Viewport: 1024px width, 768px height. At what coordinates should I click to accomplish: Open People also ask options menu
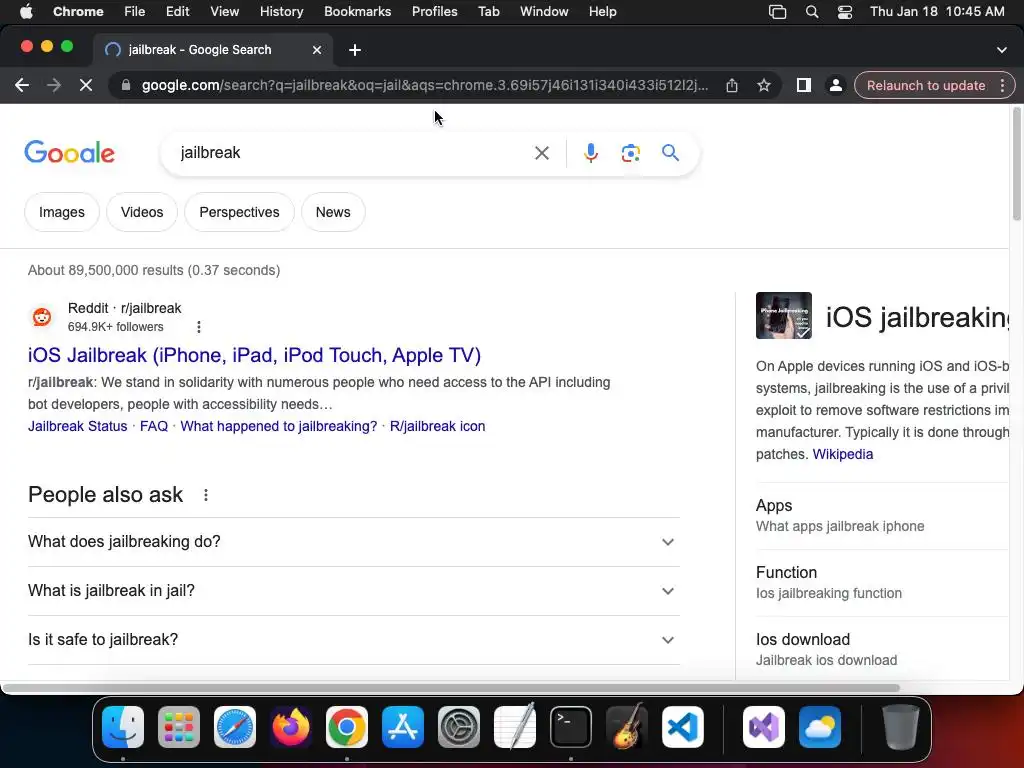[x=206, y=495]
